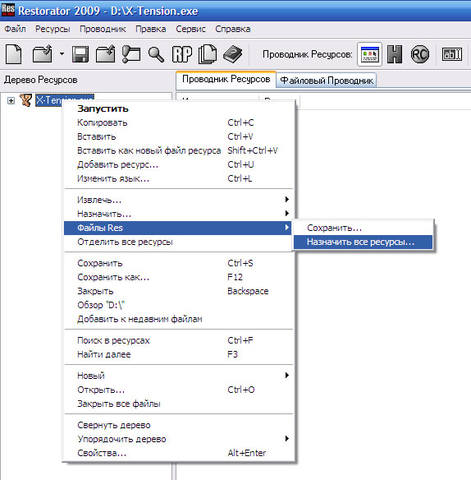Image resolution: width=471 pixels, height=480 pixels.
Task: Select the RC view mode icon
Action: pos(420,54)
